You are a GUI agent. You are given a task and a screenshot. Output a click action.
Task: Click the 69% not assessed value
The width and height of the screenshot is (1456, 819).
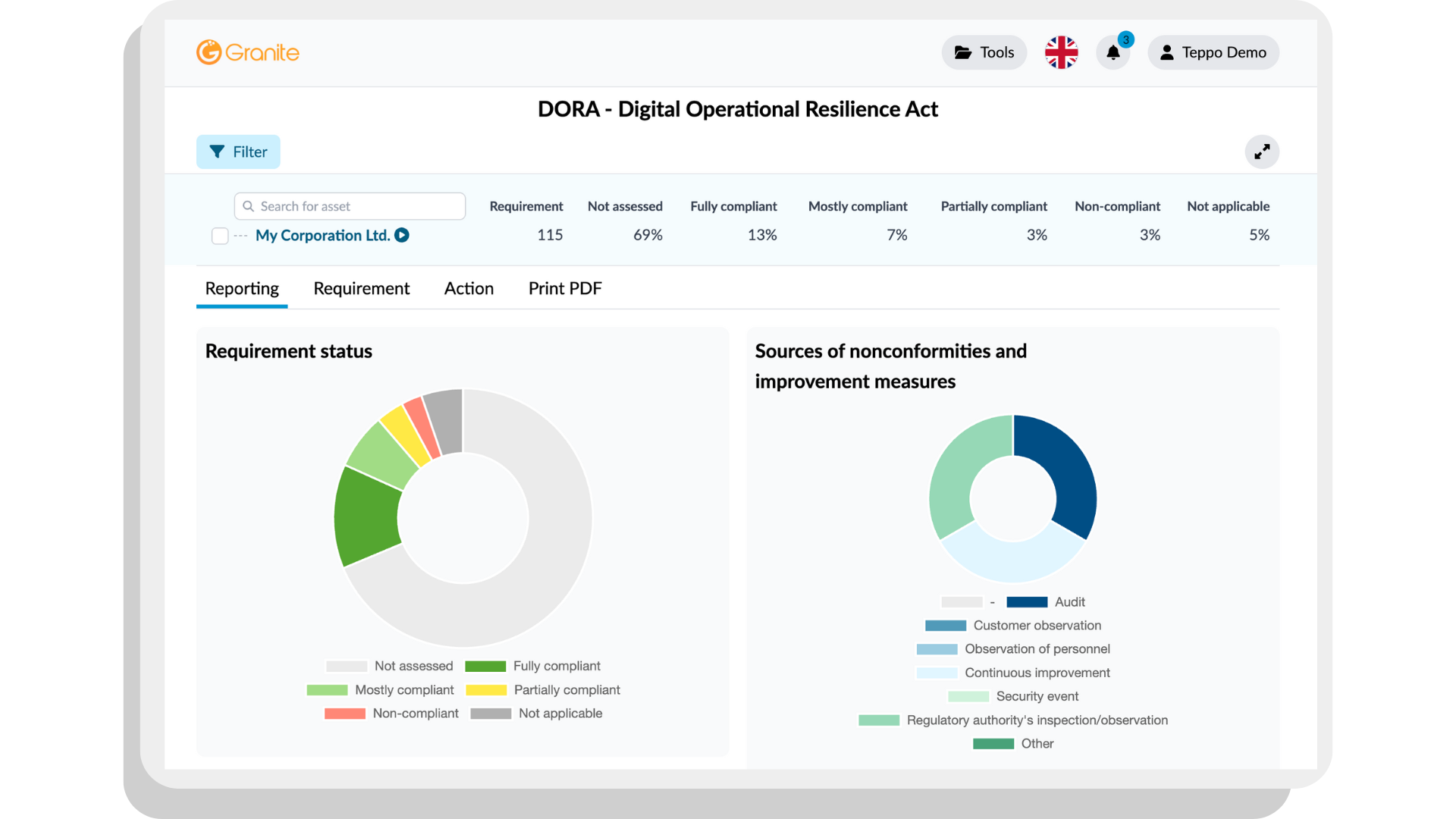pyautogui.click(x=648, y=235)
